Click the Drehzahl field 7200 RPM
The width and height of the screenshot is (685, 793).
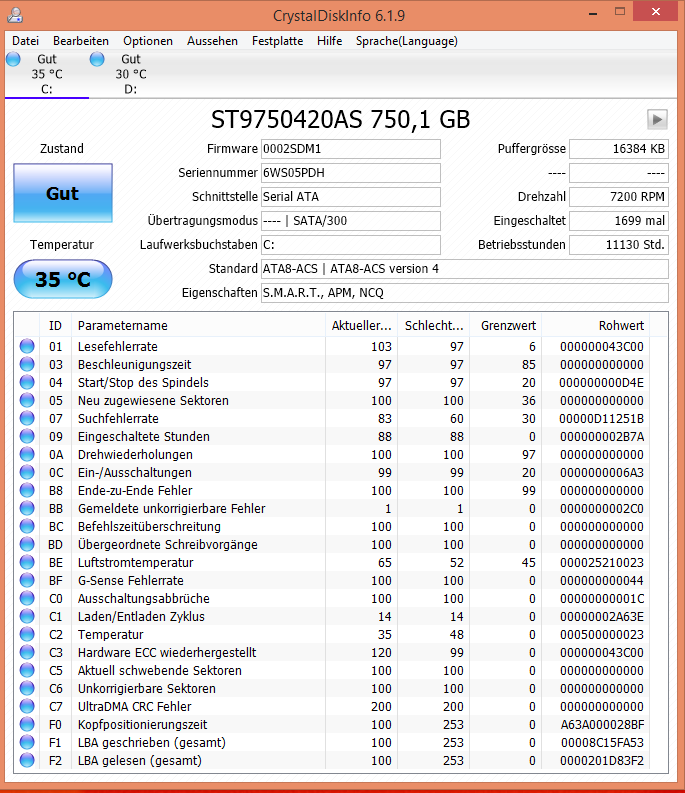click(619, 197)
